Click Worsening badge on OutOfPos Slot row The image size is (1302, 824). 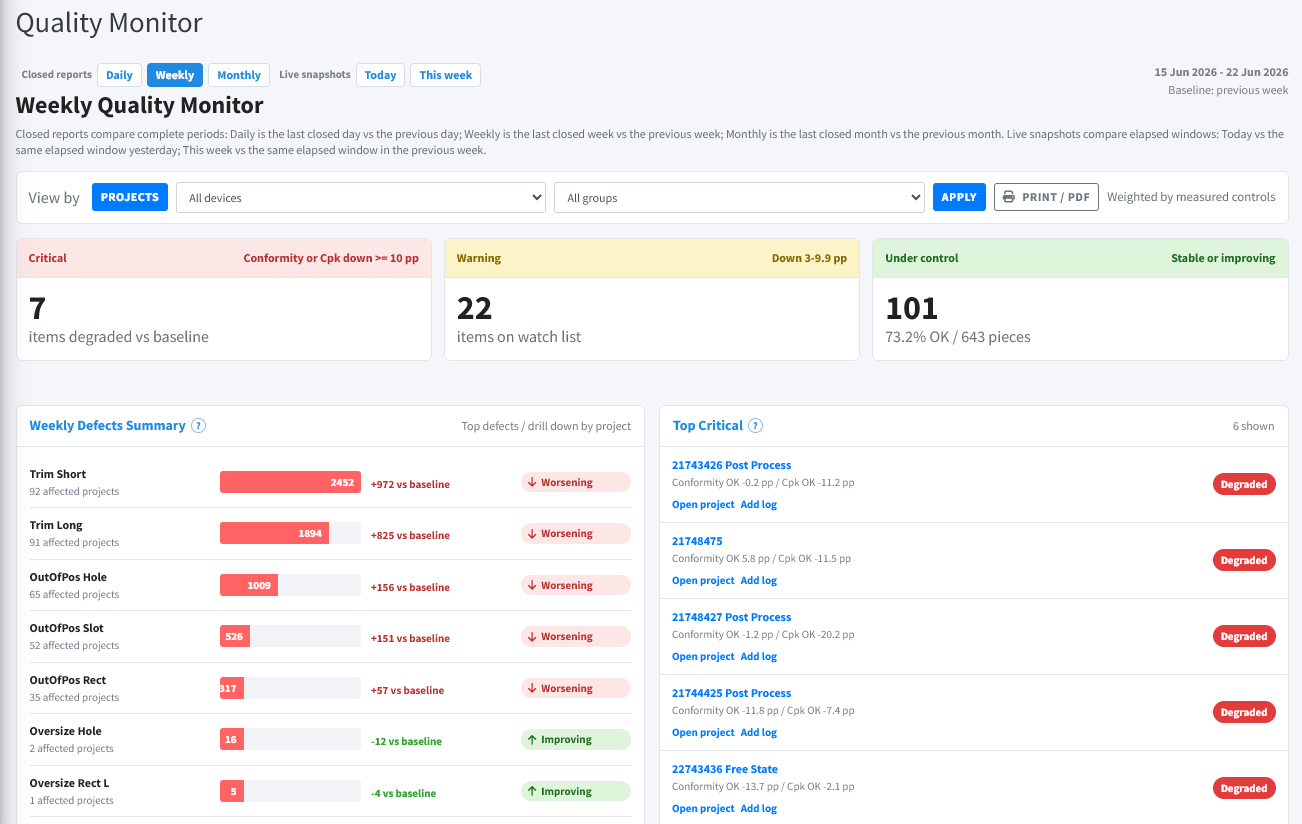coord(576,637)
